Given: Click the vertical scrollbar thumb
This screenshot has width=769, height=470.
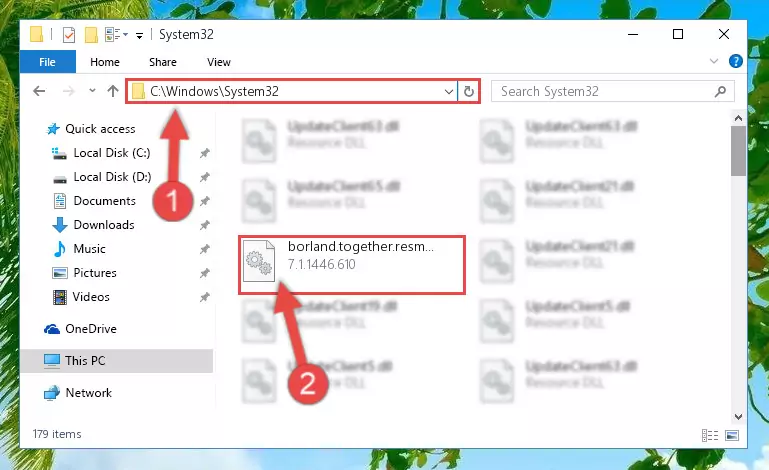Looking at the screenshot, I should pyautogui.click(x=738, y=151).
